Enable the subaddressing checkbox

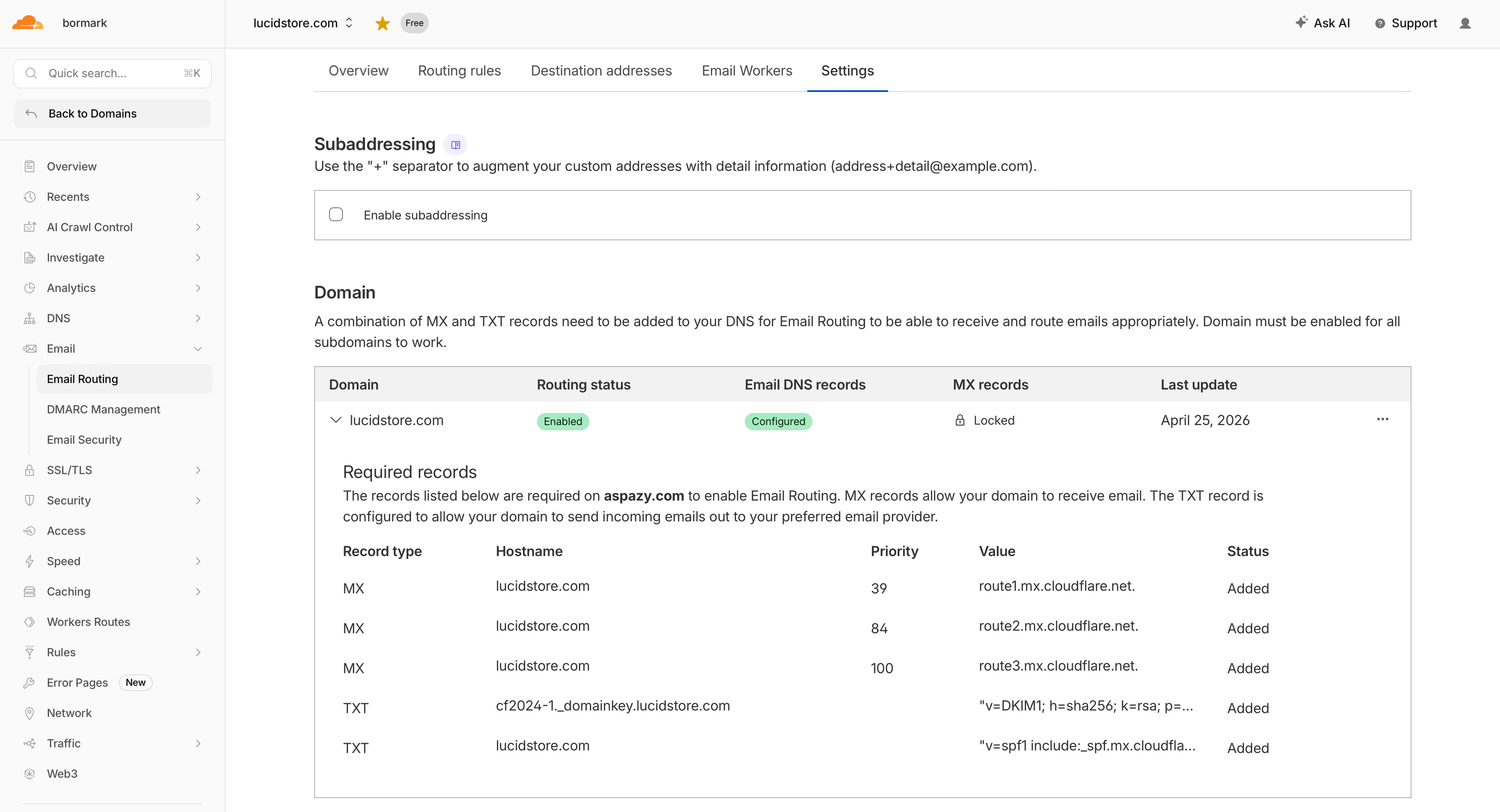point(336,214)
